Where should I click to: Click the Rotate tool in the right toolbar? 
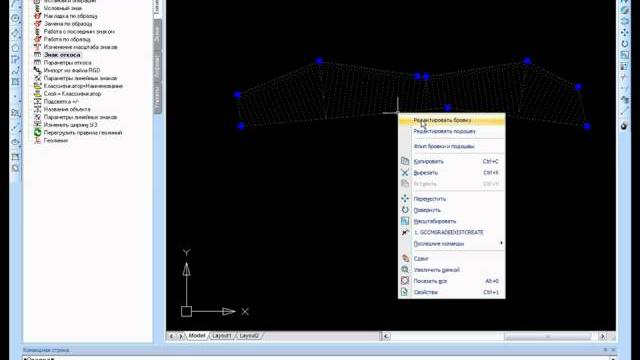[624, 43]
